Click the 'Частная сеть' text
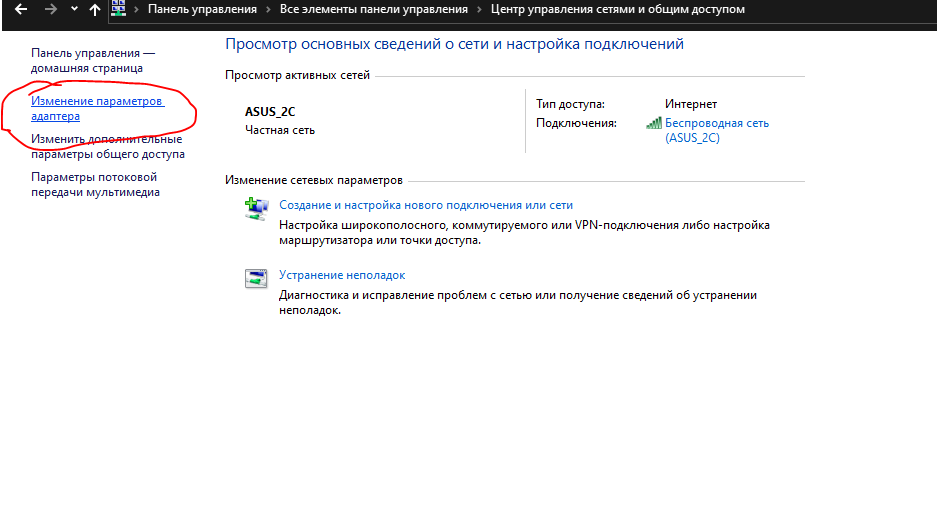The width and height of the screenshot is (937, 530). click(280, 130)
